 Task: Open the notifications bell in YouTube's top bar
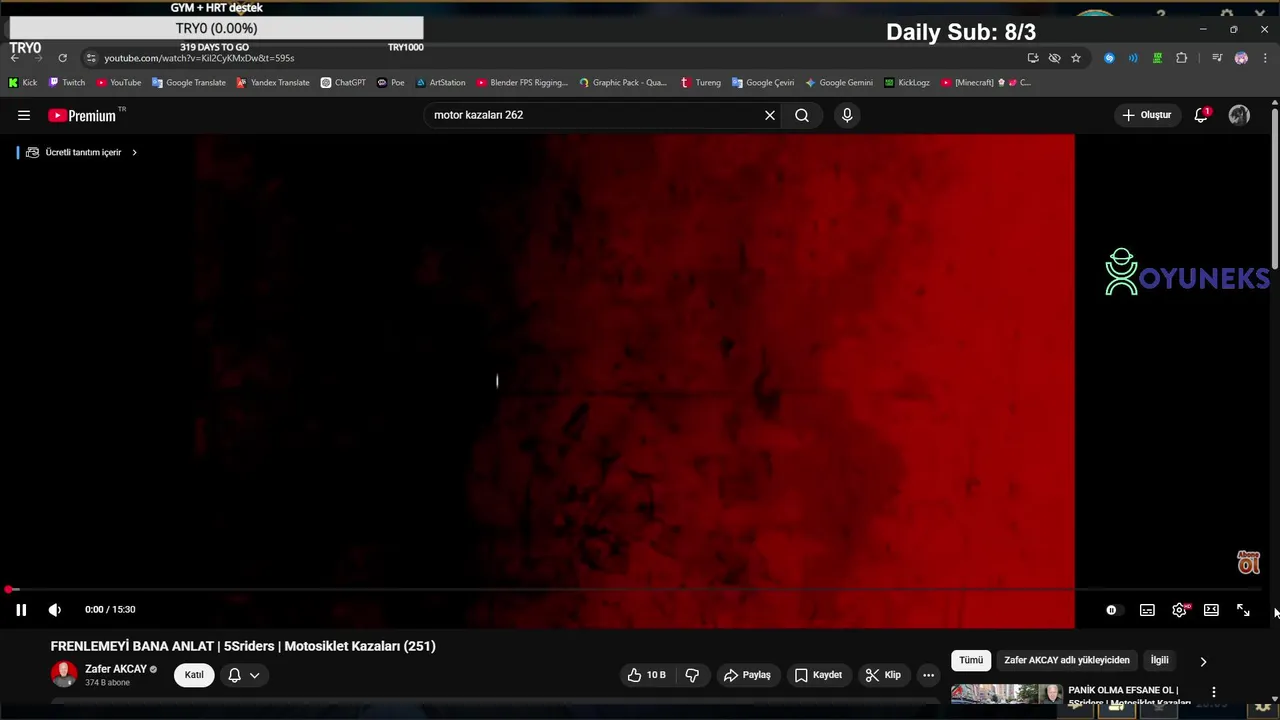coord(1201,115)
